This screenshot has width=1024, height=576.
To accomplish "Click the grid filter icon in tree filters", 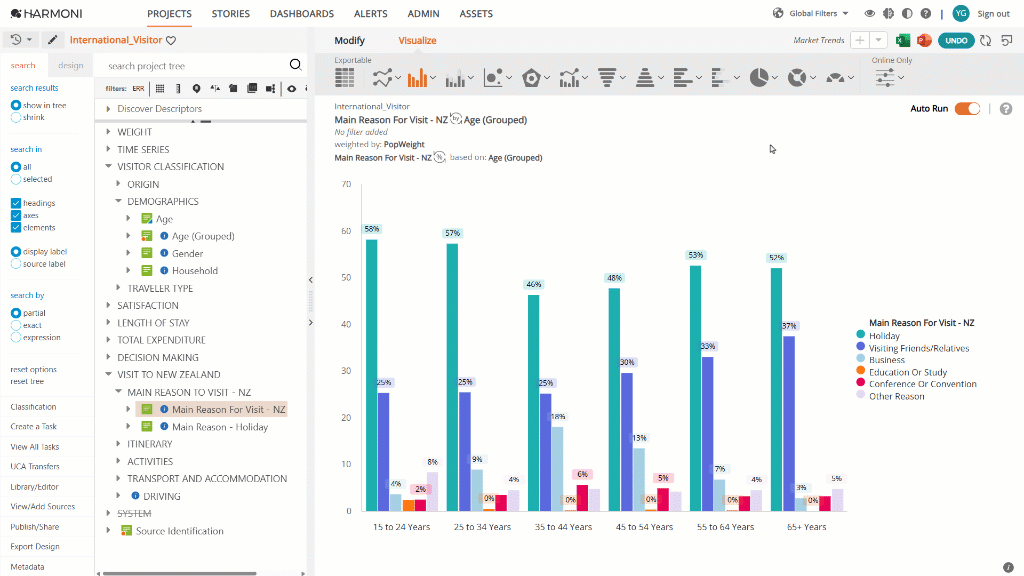I will [x=160, y=88].
